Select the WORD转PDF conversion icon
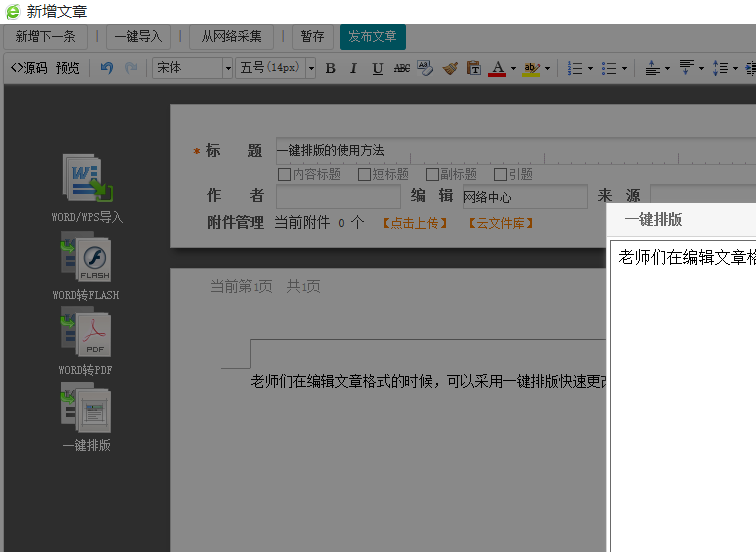Image resolution: width=756 pixels, height=552 pixels. (x=86, y=333)
